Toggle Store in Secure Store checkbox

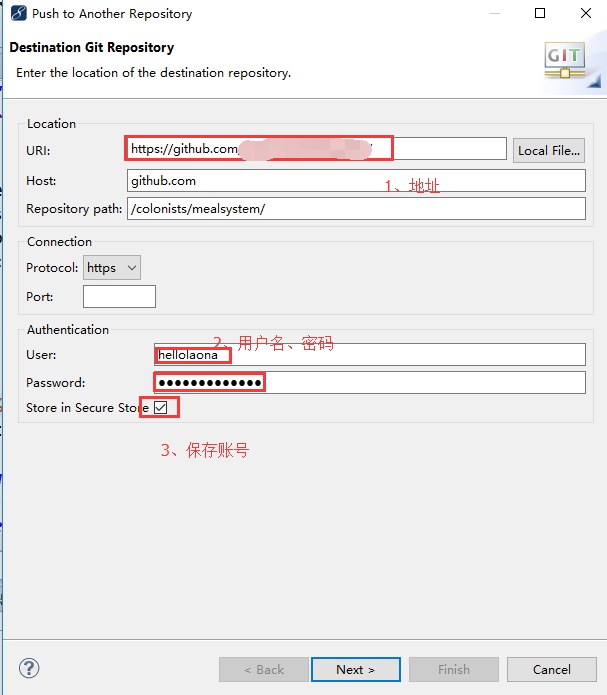[x=161, y=407]
